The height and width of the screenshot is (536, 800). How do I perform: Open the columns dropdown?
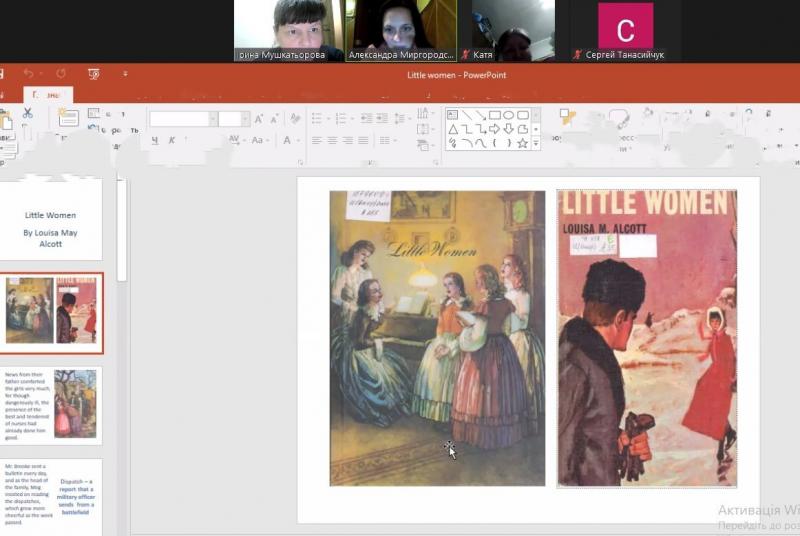387,141
